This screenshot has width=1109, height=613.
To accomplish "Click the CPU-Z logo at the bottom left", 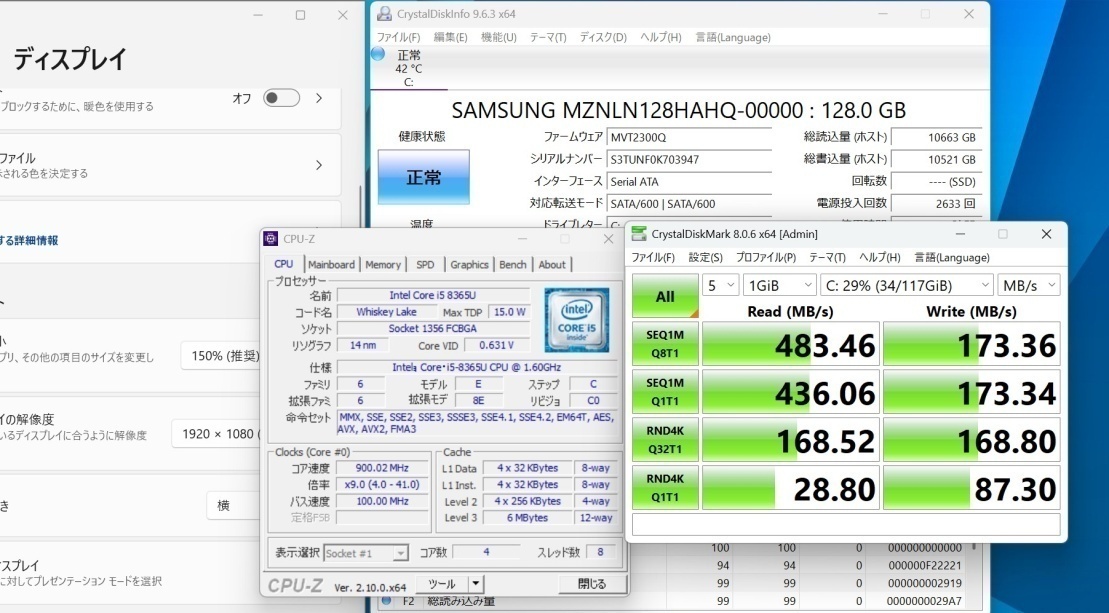I will [294, 584].
